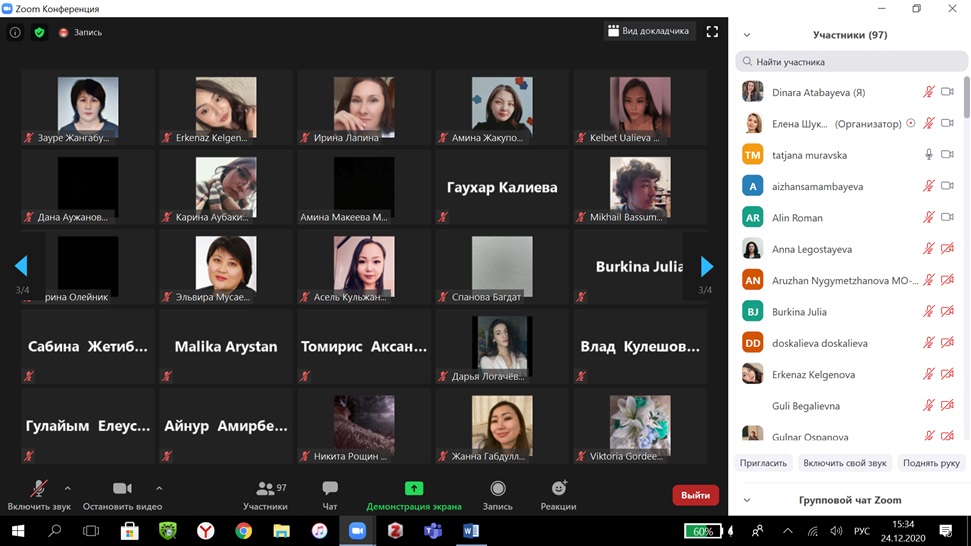Unmute microphone with Включить звук
The width and height of the screenshot is (971, 546).
pos(38,494)
